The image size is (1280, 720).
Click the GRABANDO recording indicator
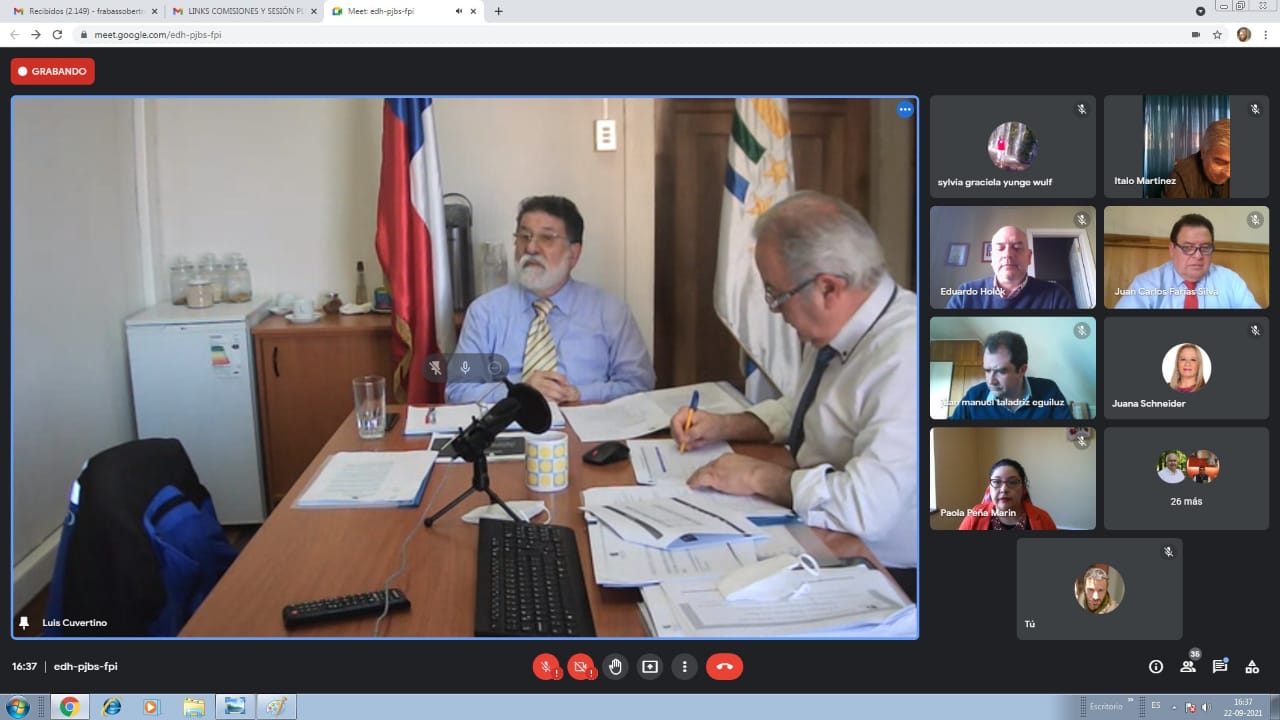point(53,71)
